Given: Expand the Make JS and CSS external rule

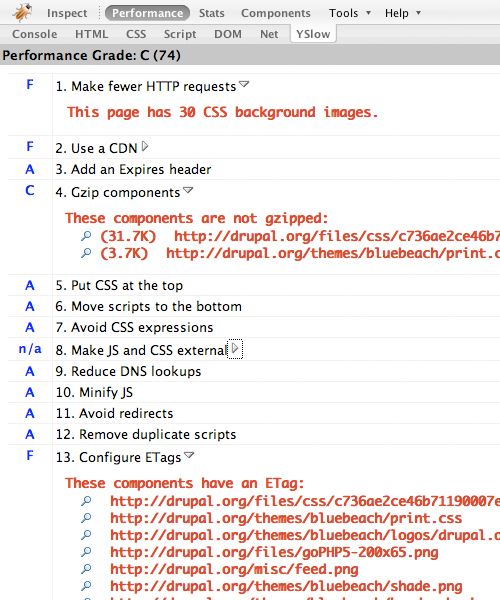Looking at the screenshot, I should (x=235, y=349).
